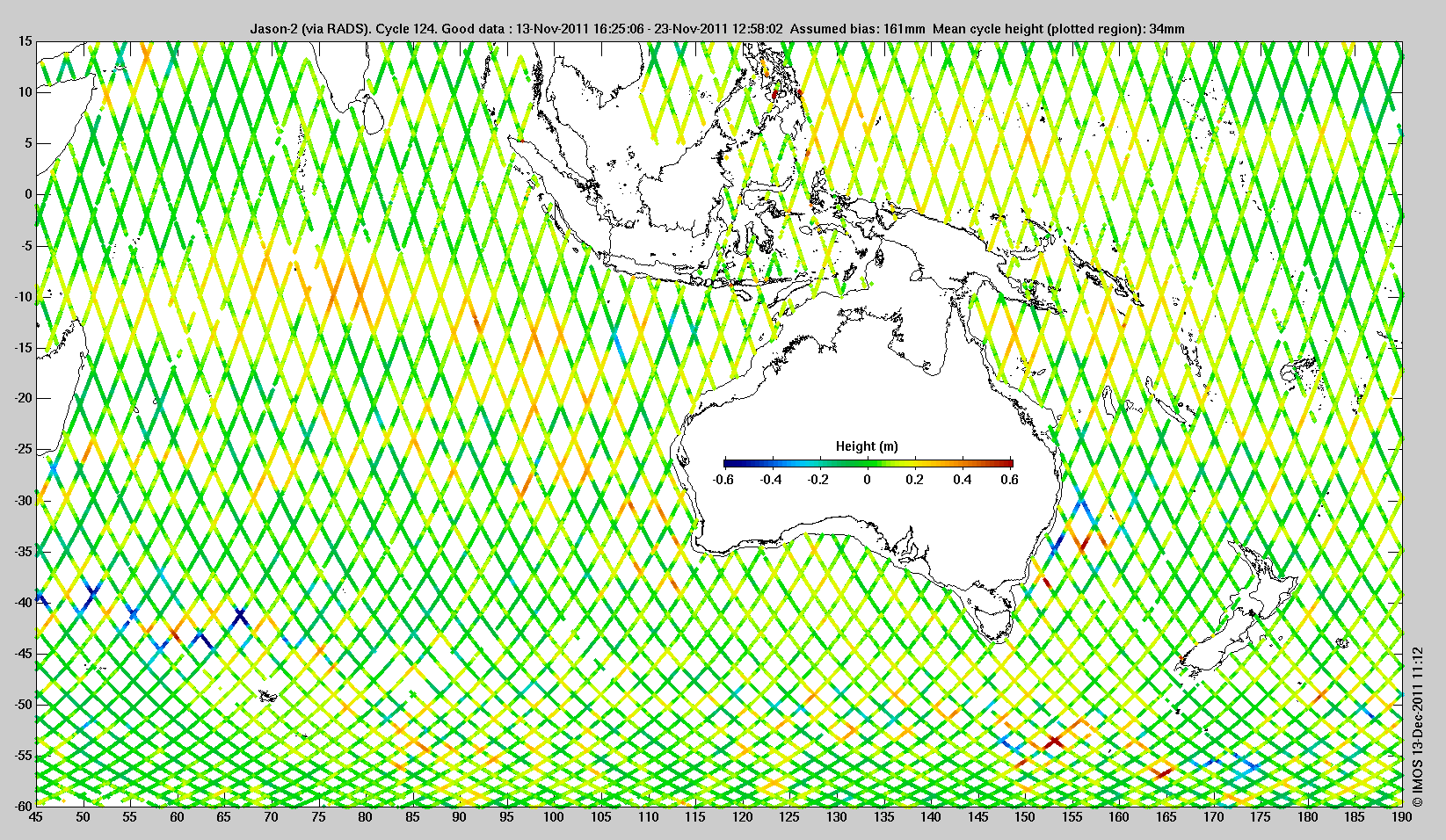
Task: Click the "115" longitude label on the bottom axis
Action: point(694,817)
